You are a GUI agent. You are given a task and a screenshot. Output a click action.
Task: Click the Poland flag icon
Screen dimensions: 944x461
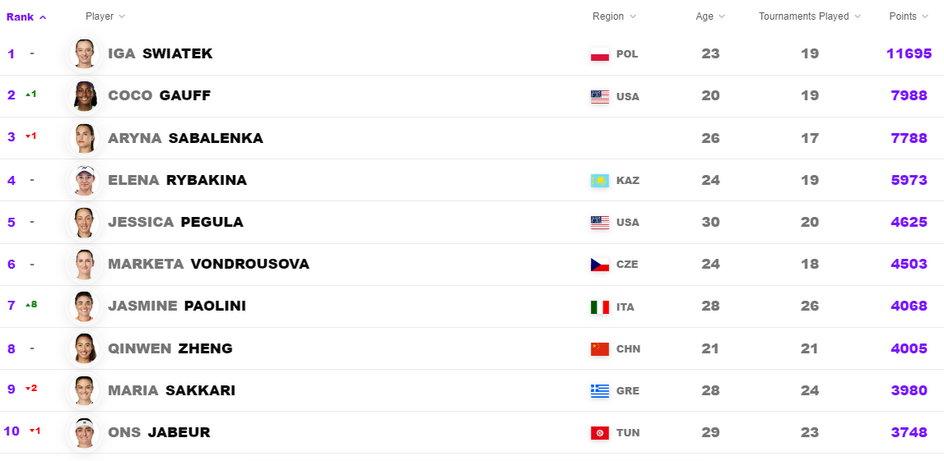point(600,54)
